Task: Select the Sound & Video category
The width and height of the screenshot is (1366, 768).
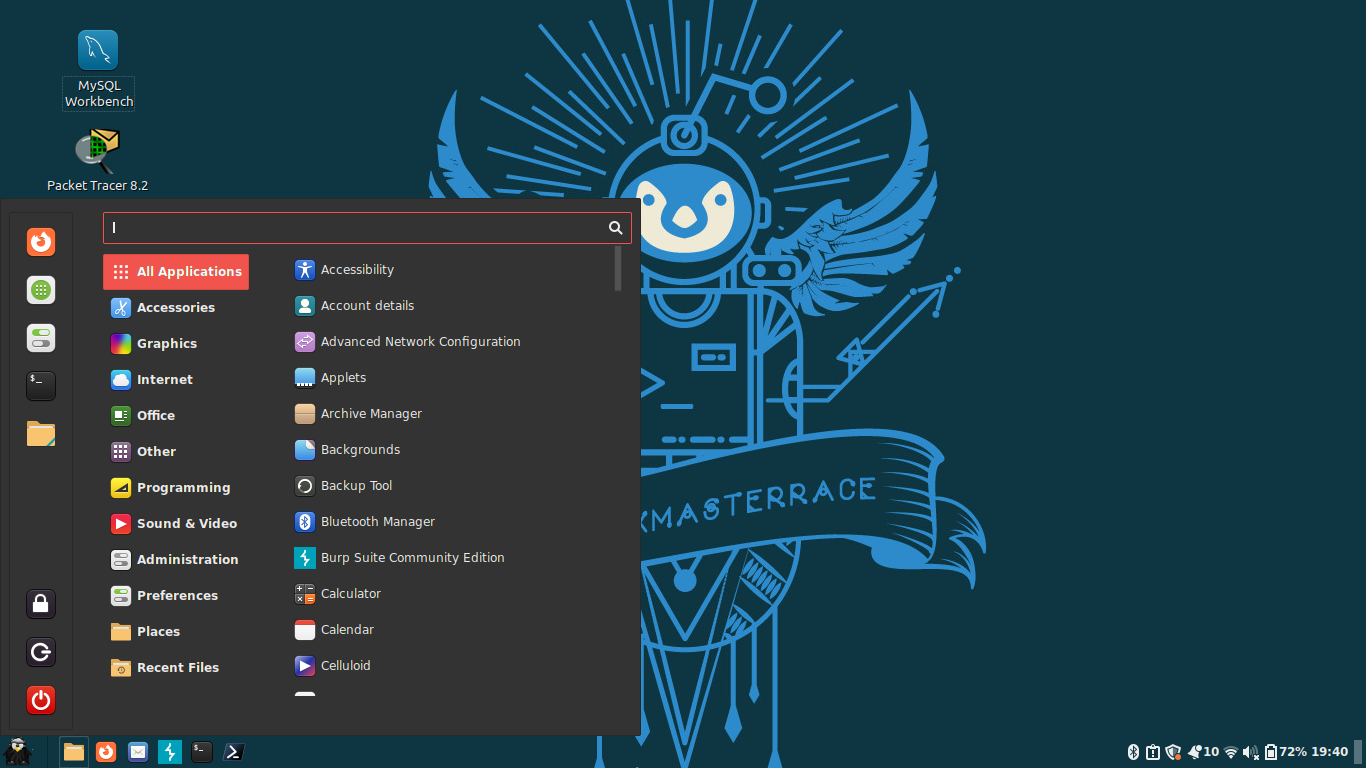Action: click(x=176, y=524)
